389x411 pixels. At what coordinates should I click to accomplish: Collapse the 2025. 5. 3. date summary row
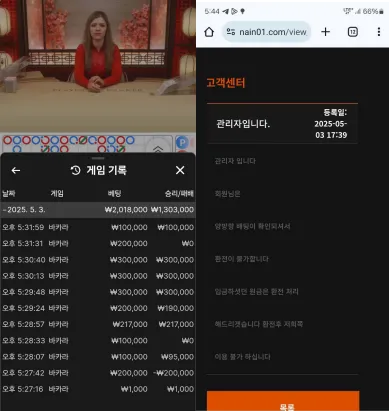click(98, 210)
